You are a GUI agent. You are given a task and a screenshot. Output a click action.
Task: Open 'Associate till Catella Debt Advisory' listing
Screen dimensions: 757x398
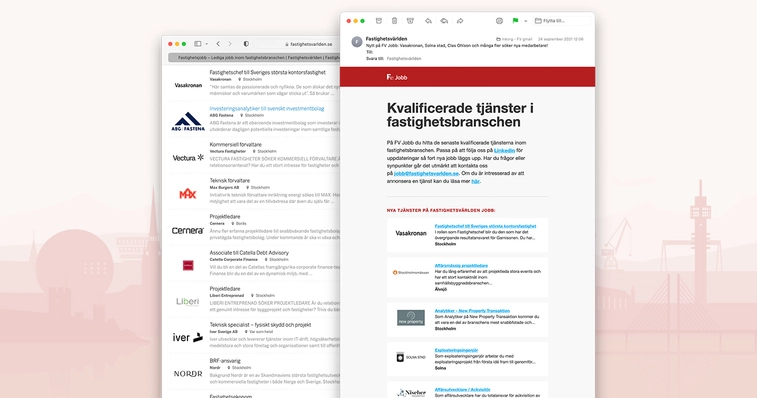(249, 253)
